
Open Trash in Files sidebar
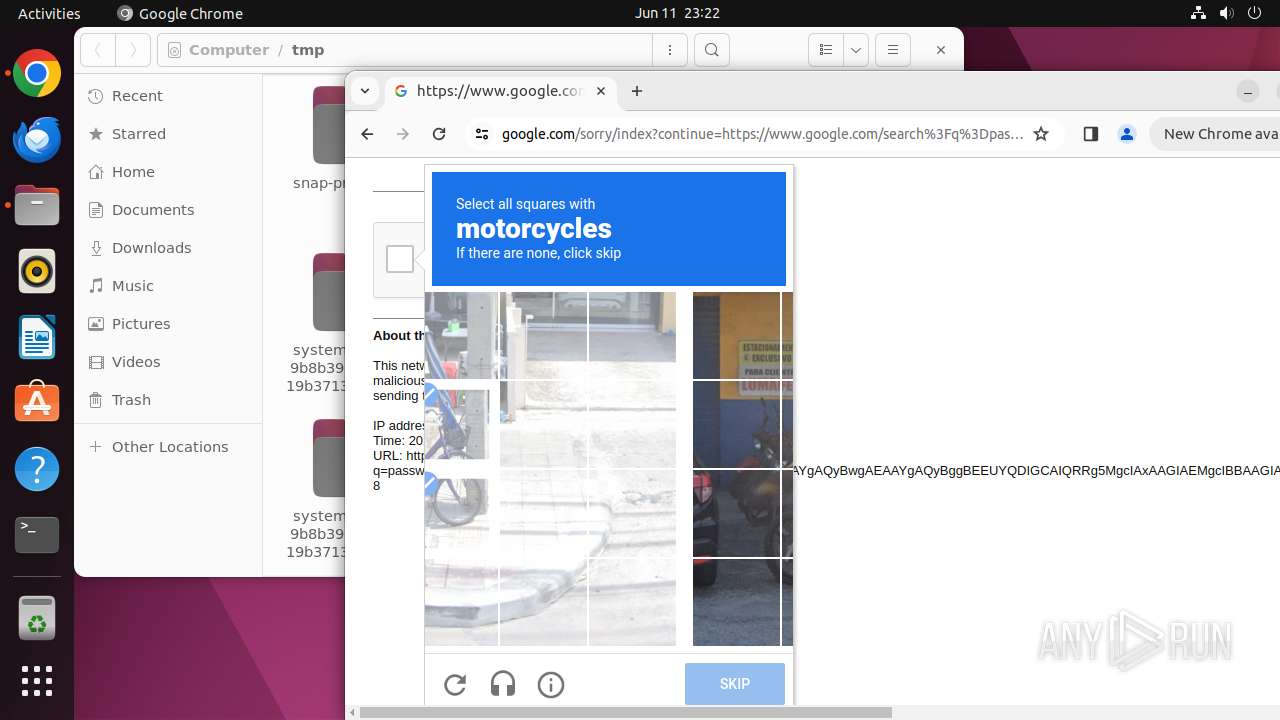point(168,400)
